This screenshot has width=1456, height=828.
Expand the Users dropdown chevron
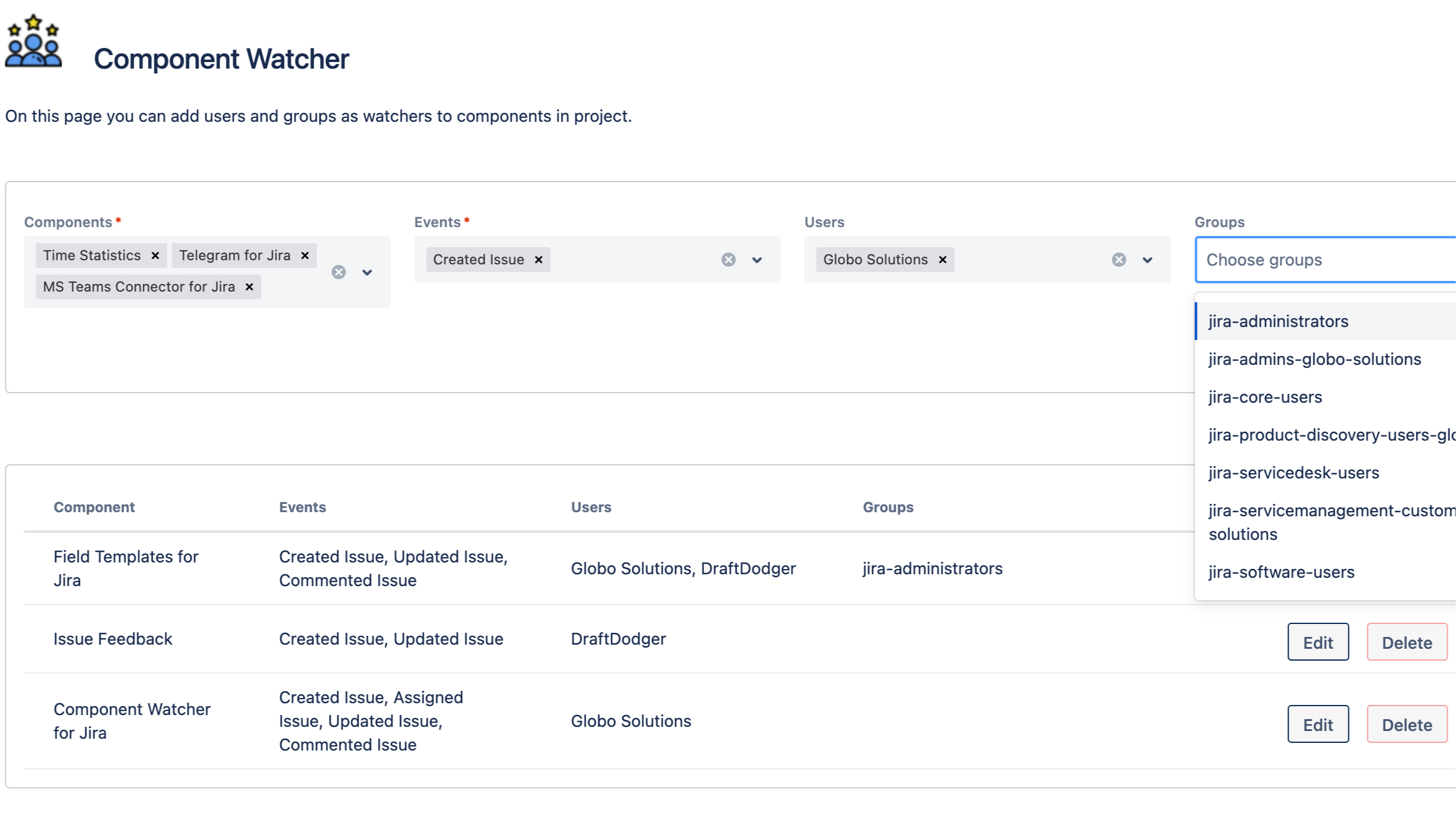click(1147, 260)
